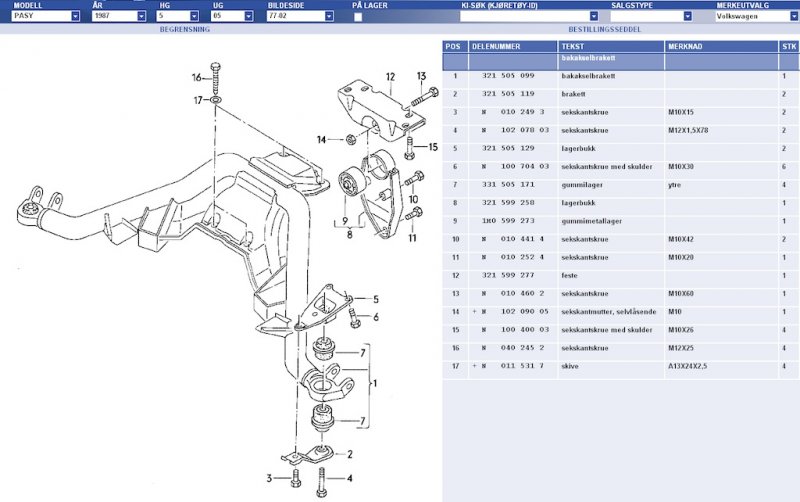
Task: Click callout number 12 in the diagram
Action: coord(391,76)
